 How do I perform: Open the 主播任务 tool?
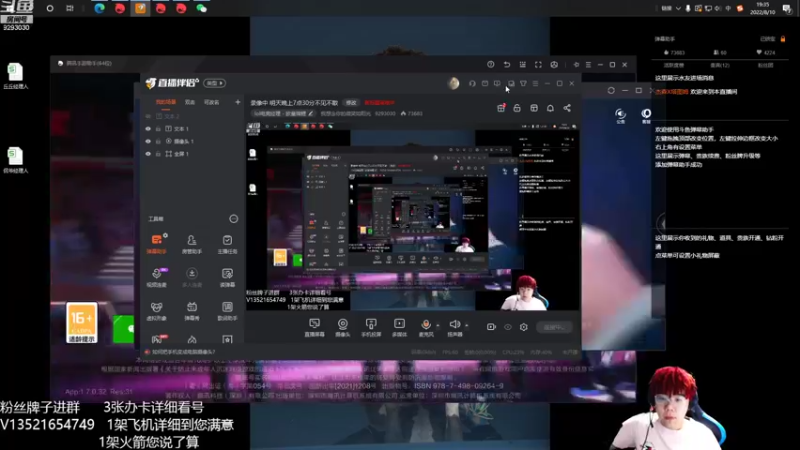coord(227,244)
